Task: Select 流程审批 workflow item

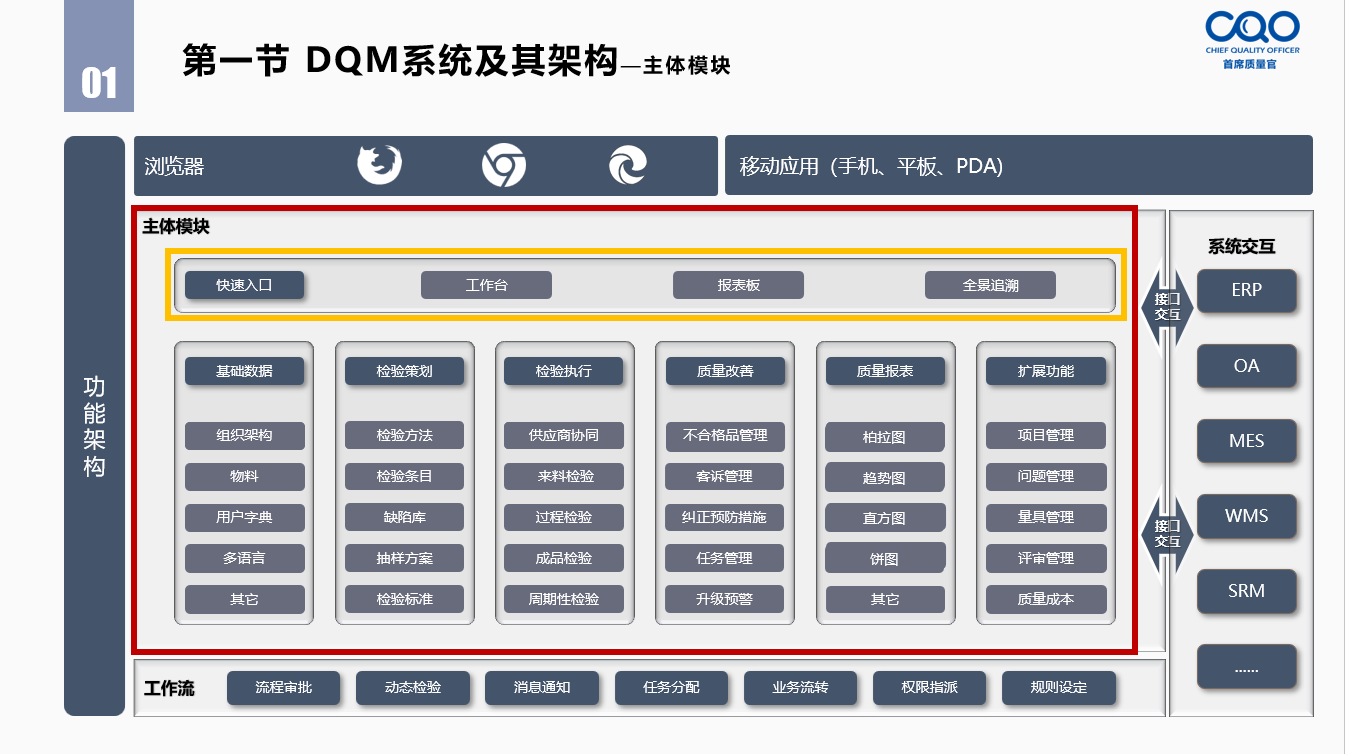Action: click(x=284, y=688)
